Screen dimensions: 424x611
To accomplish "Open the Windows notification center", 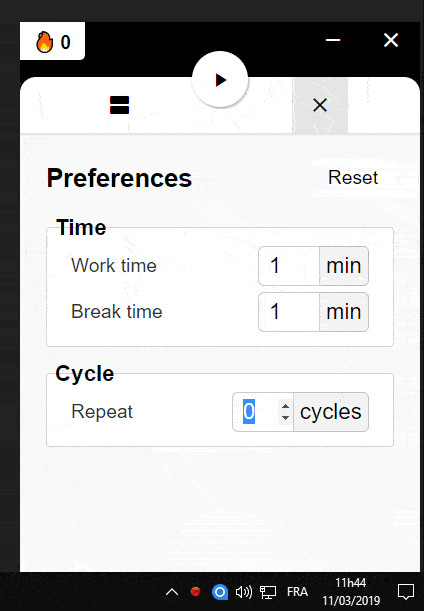I will 406,592.
